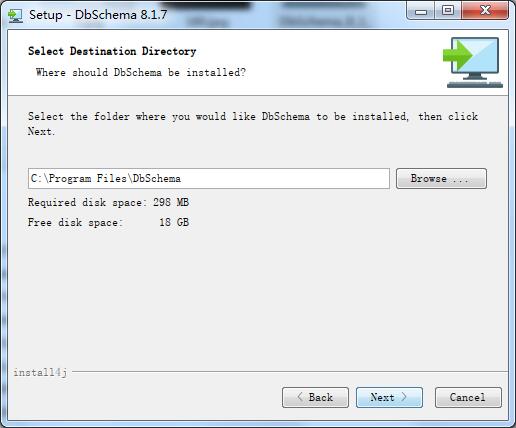This screenshot has width=516, height=428.
Task: Go back to the previous setup step
Action: point(315,397)
